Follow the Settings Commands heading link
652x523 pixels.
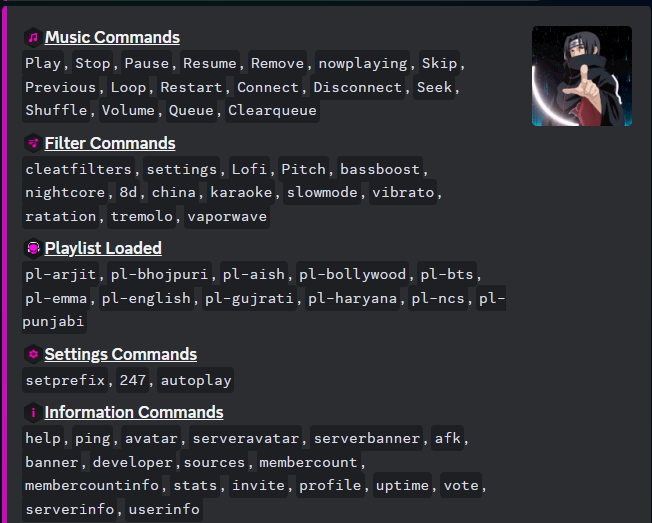click(121, 354)
